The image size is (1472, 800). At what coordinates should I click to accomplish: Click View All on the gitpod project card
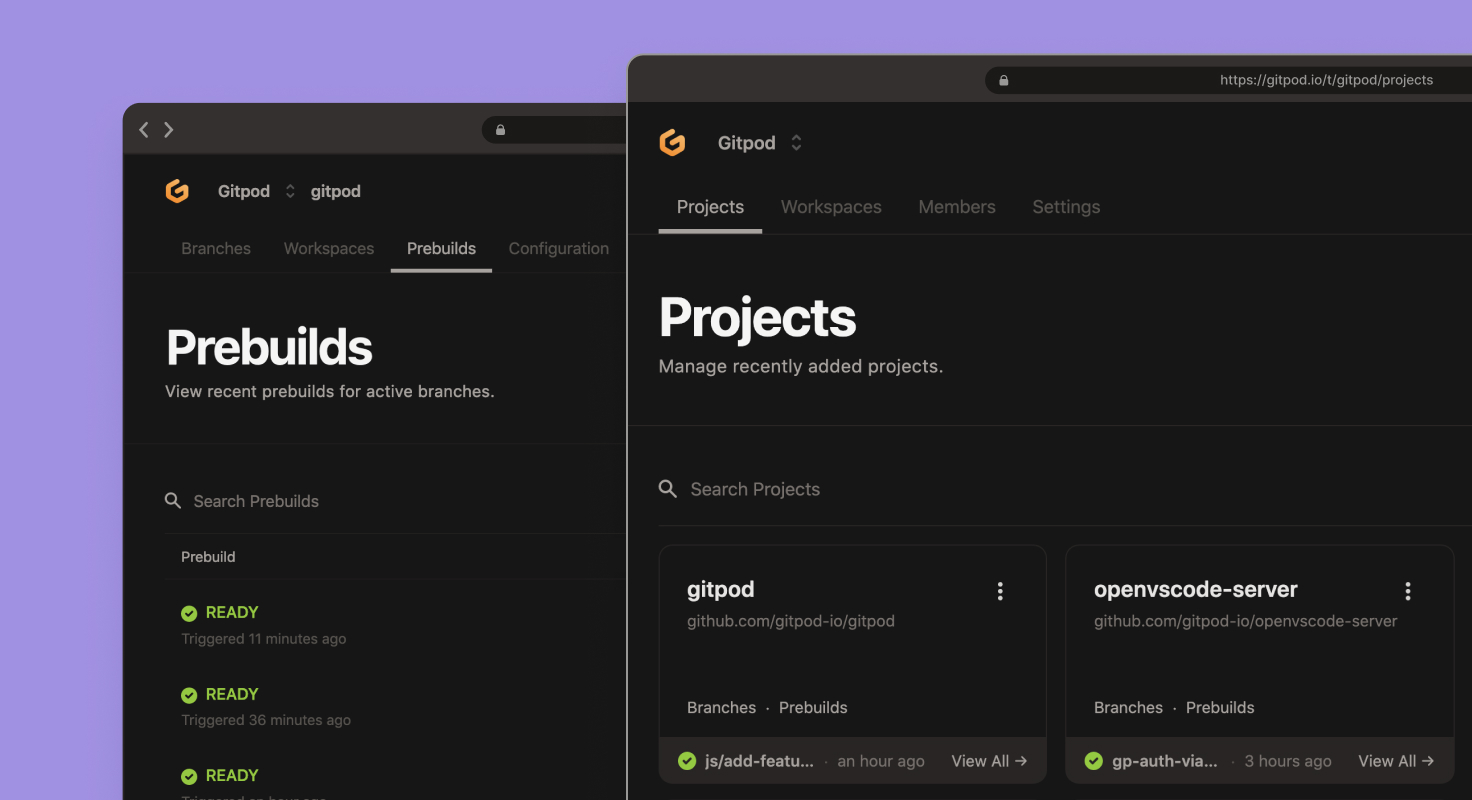pyautogui.click(x=988, y=761)
